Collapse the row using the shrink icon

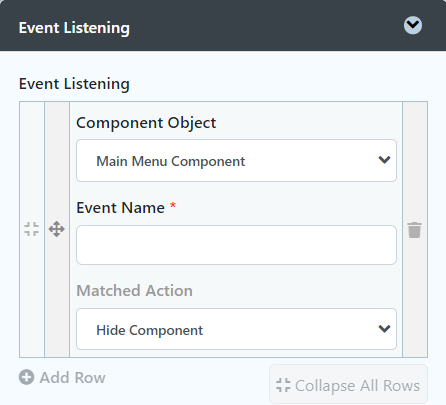(32, 229)
